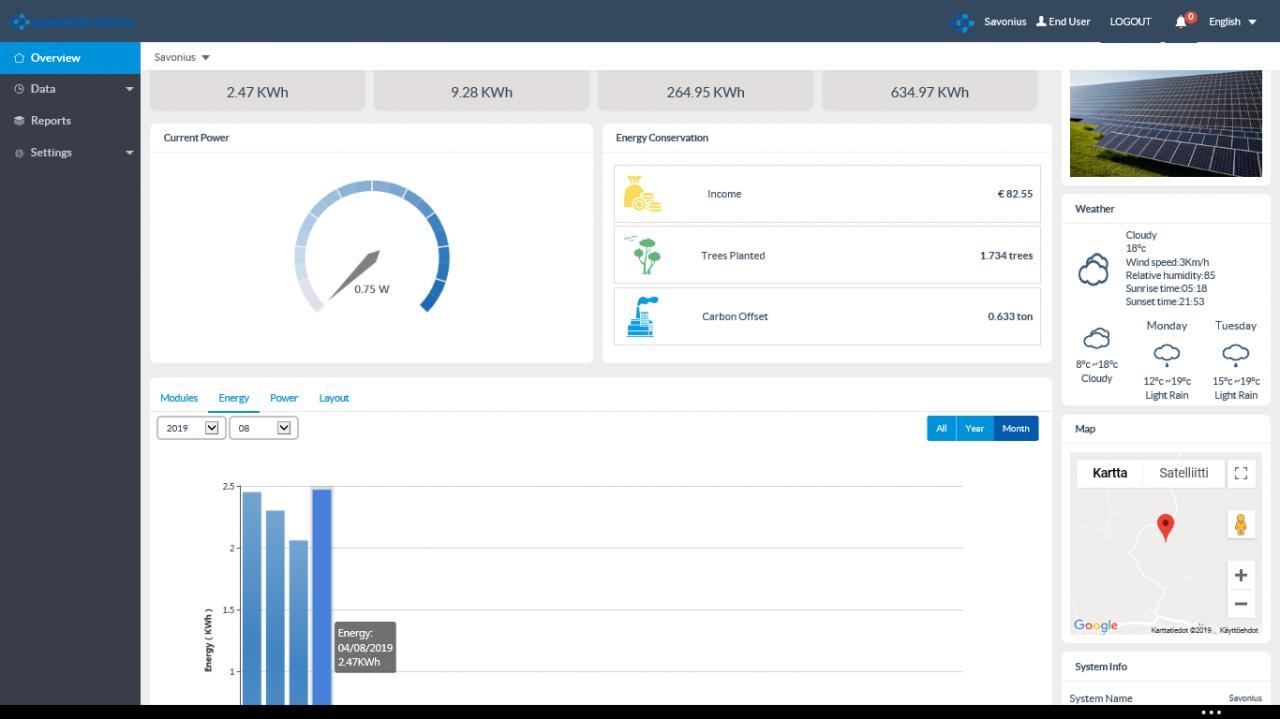The height and width of the screenshot is (719, 1280).
Task: Open the year 2019 dropdown
Action: (x=192, y=428)
